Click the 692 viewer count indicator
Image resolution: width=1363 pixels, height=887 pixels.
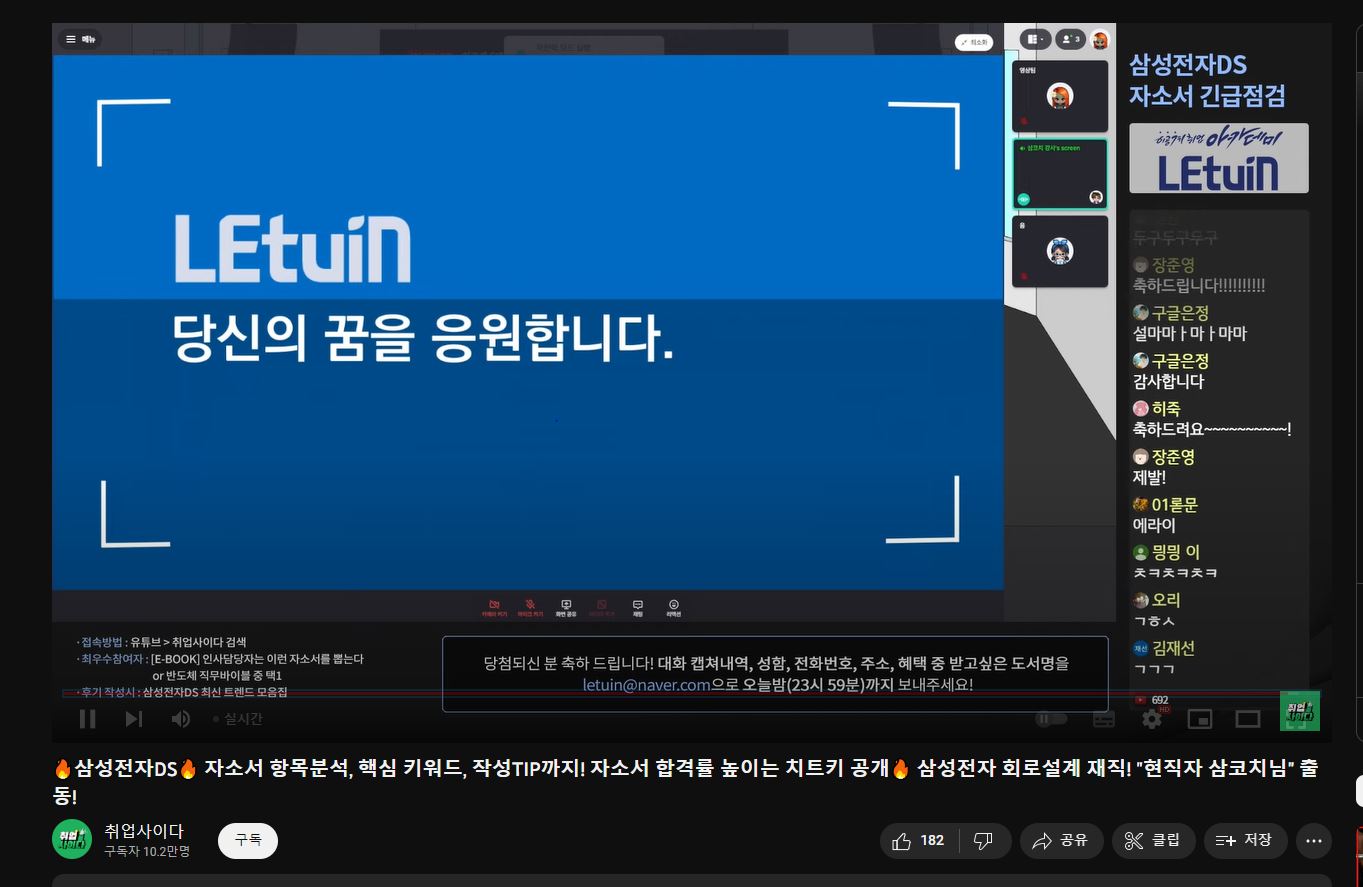(1151, 700)
